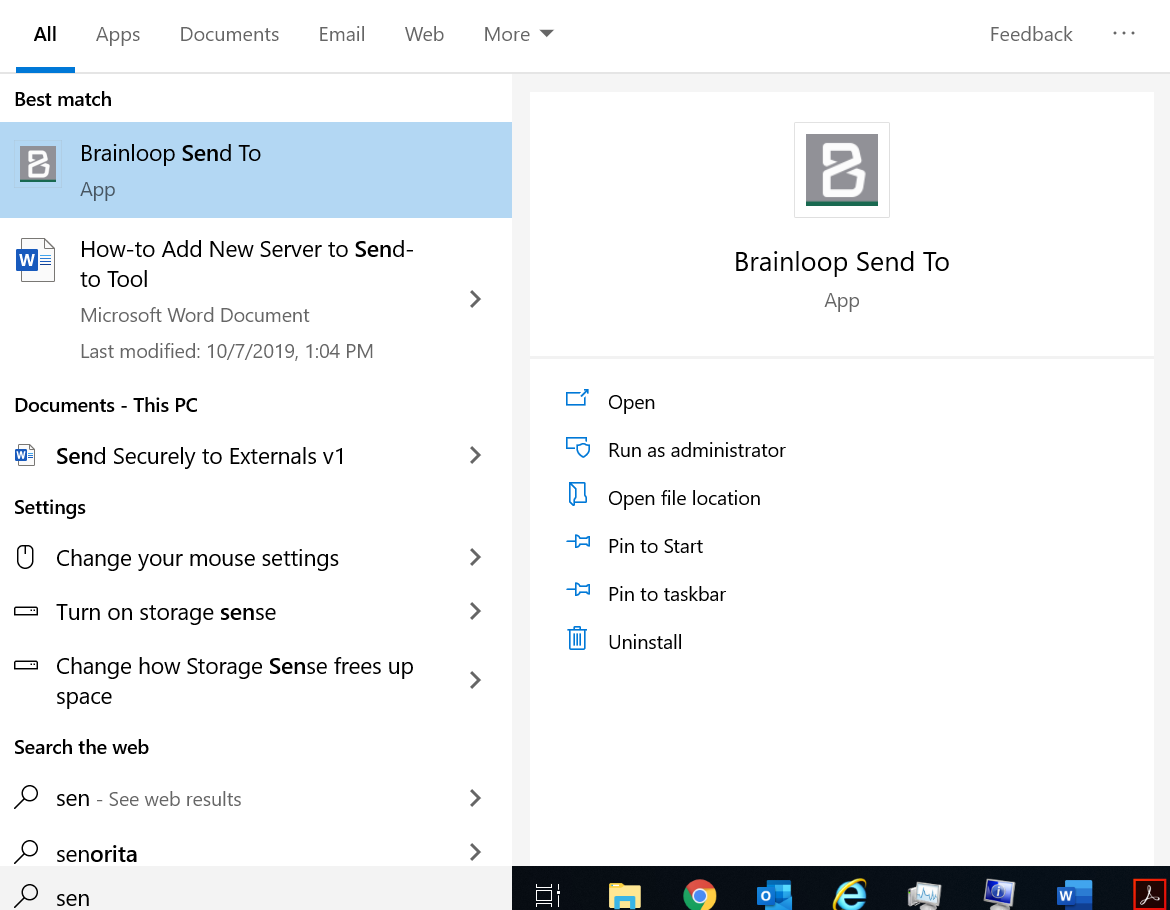
Task: Switch to the Apps tab
Action: 118,34
